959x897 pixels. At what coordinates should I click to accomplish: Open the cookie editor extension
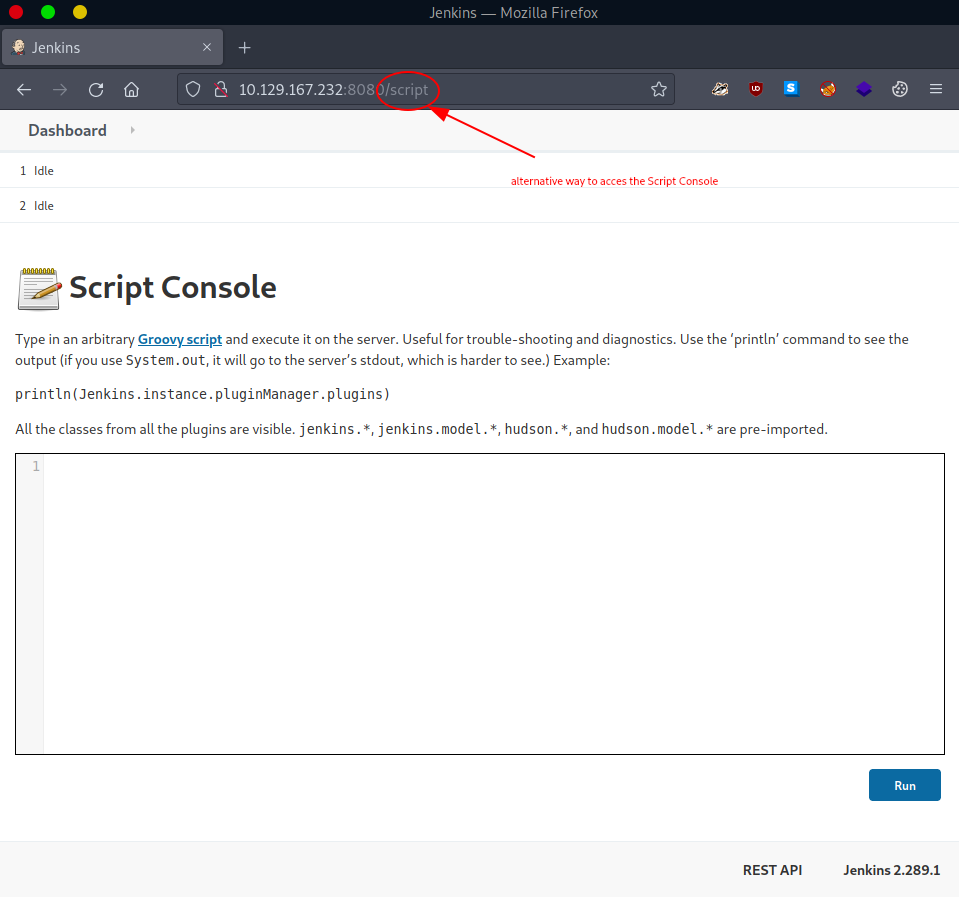[899, 89]
